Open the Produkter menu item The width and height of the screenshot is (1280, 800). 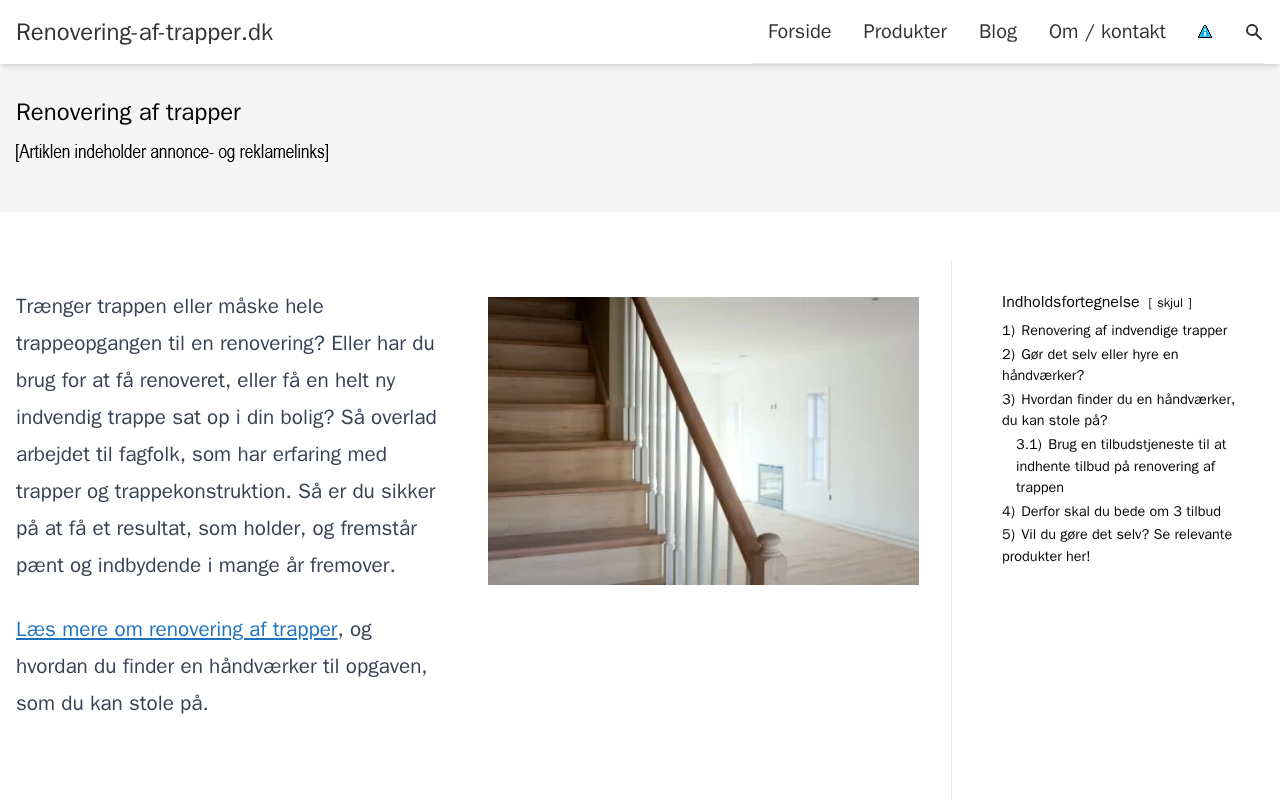tap(905, 32)
